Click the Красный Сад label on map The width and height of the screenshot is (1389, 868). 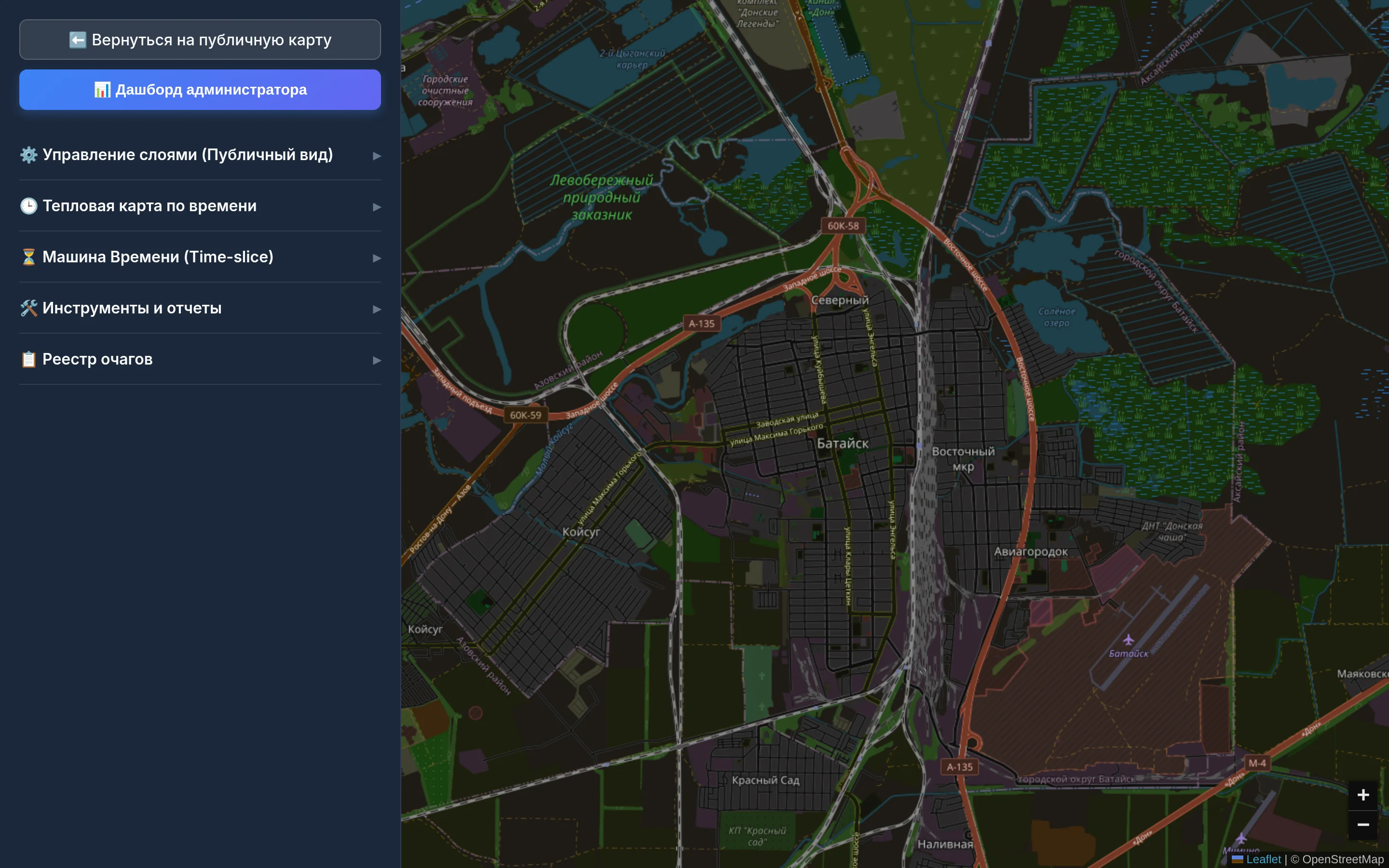[766, 780]
